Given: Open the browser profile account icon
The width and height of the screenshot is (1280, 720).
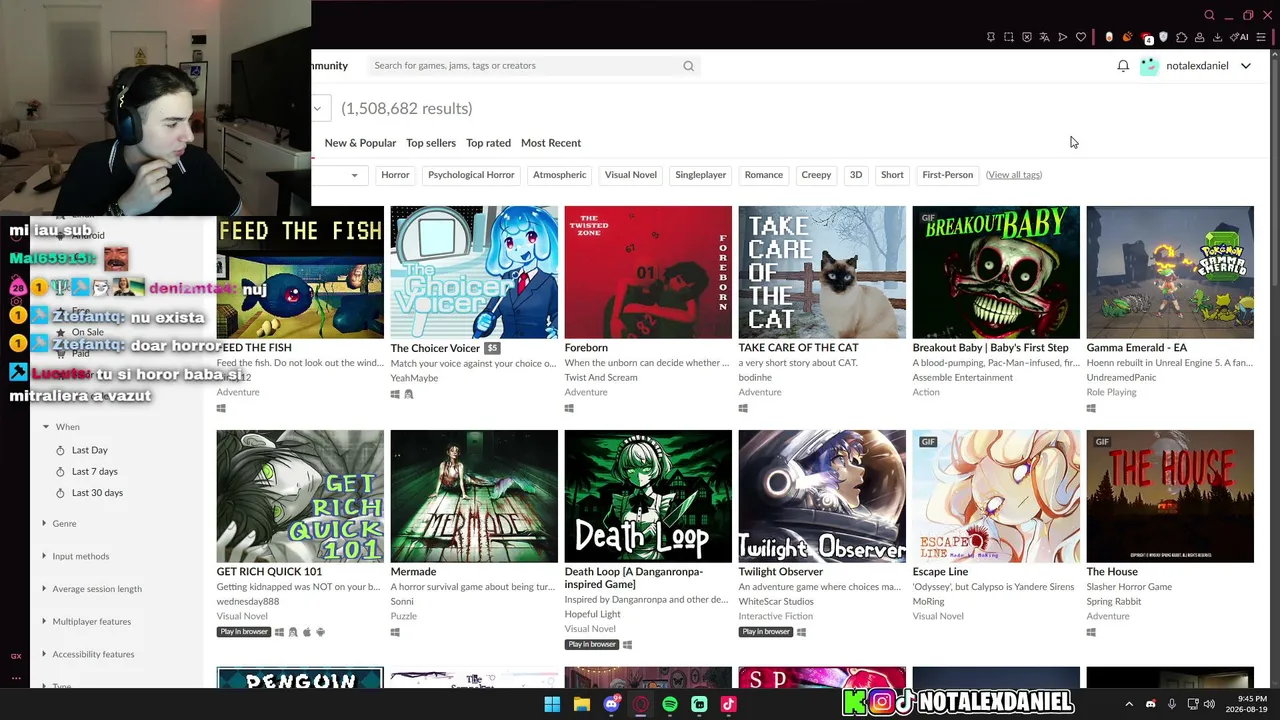Looking at the screenshot, I should (1199, 37).
